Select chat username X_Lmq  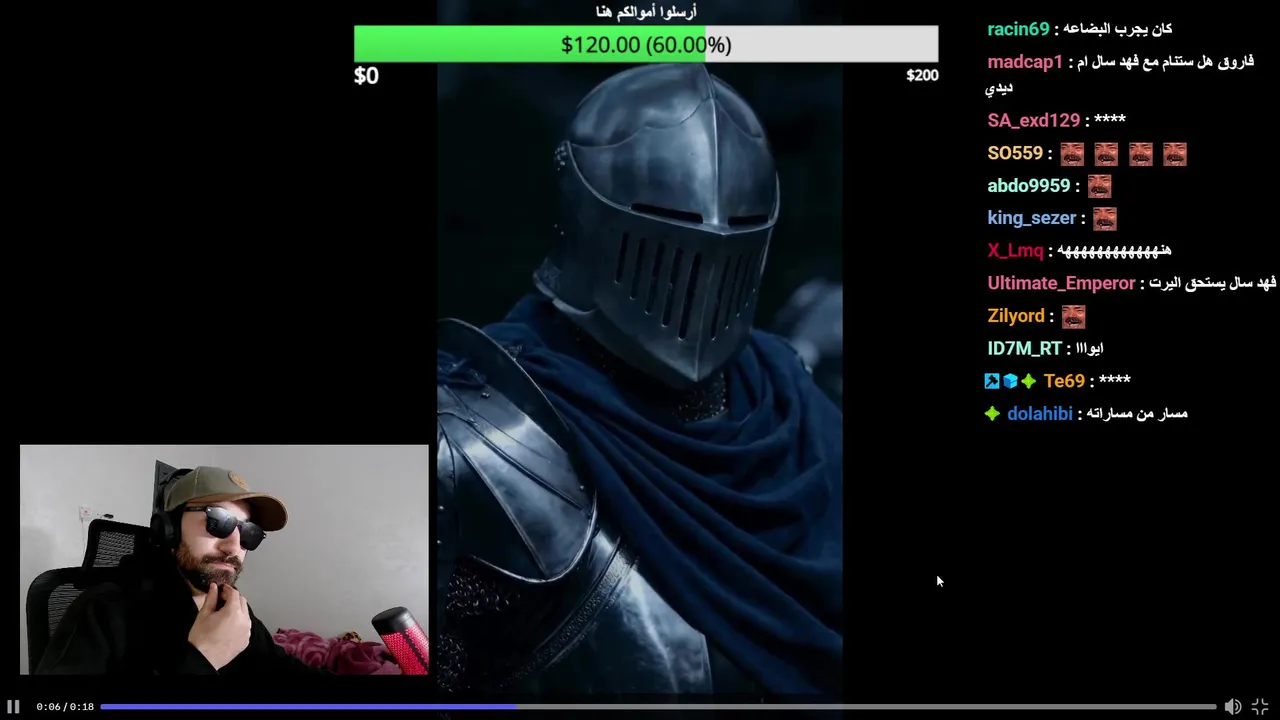1015,251
